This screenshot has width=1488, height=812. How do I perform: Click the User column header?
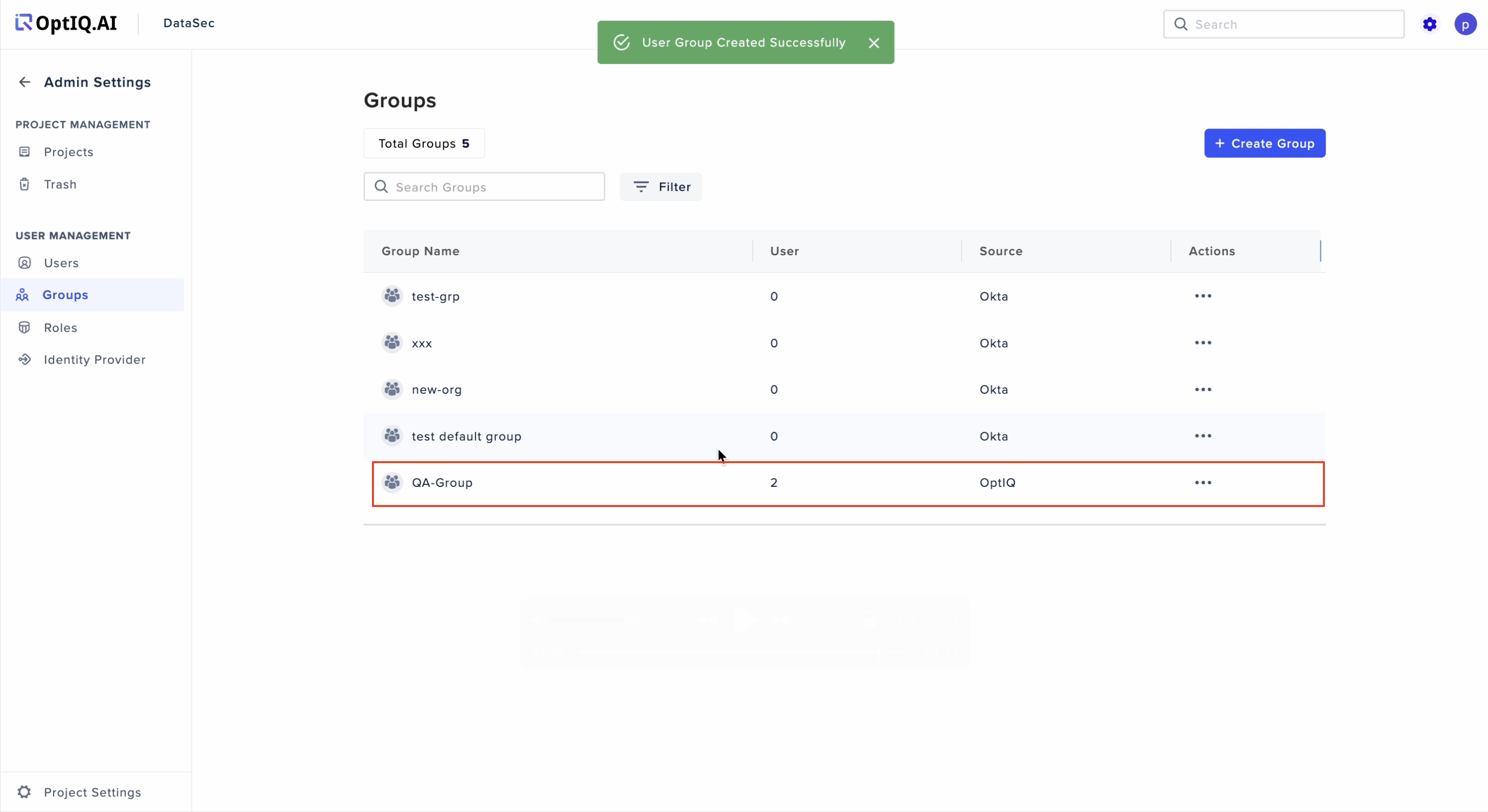pyautogui.click(x=784, y=251)
